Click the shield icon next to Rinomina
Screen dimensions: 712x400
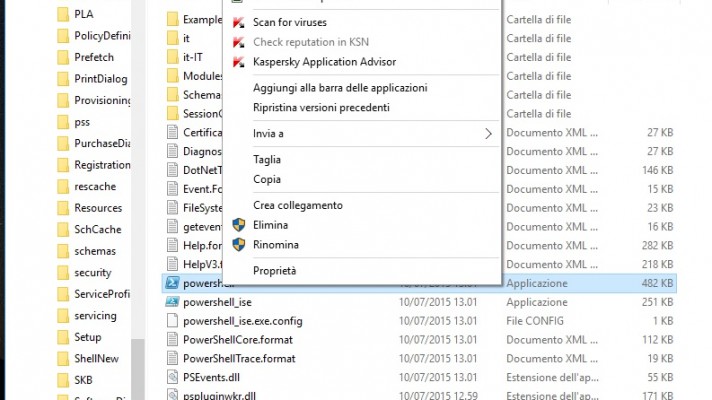pos(238,245)
